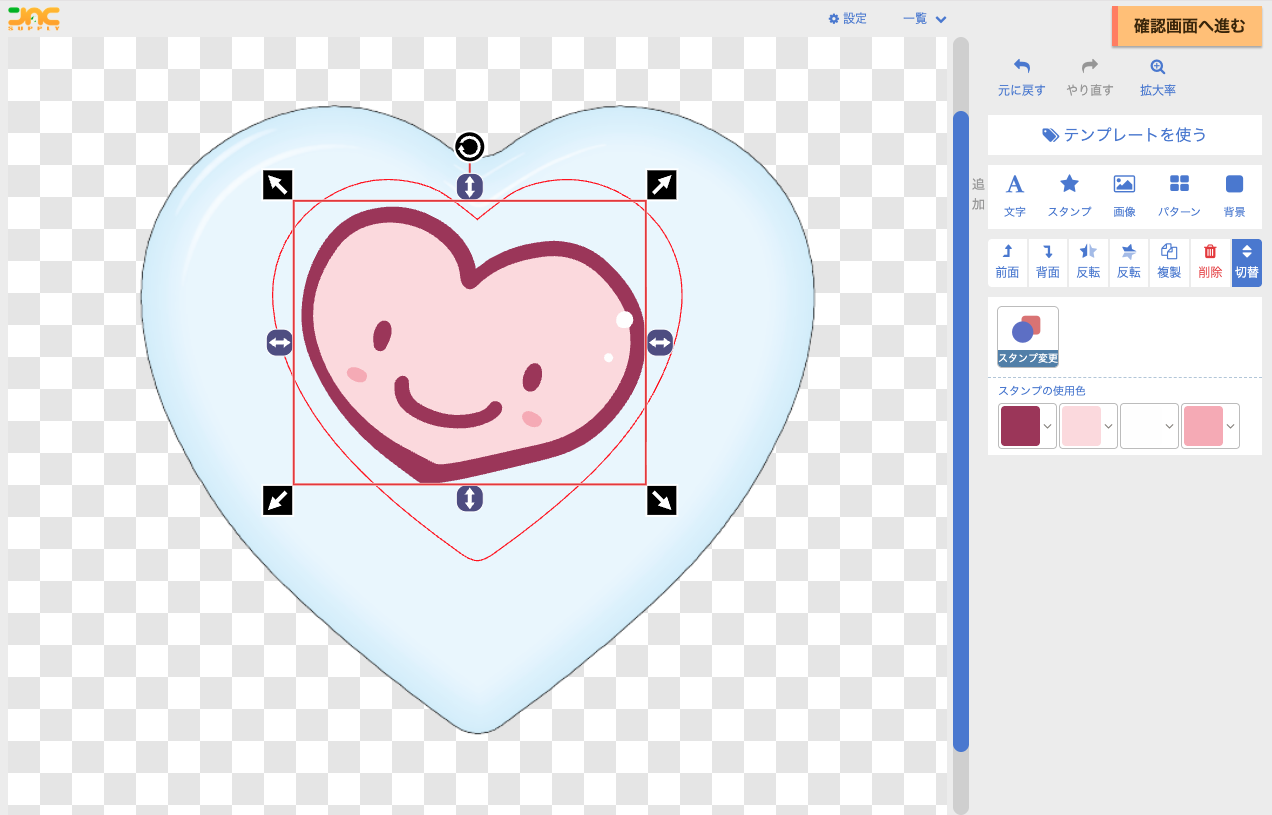Viewport: 1272px width, 815px height.
Task: Open the スタンプ star icon
Action: [1069, 194]
